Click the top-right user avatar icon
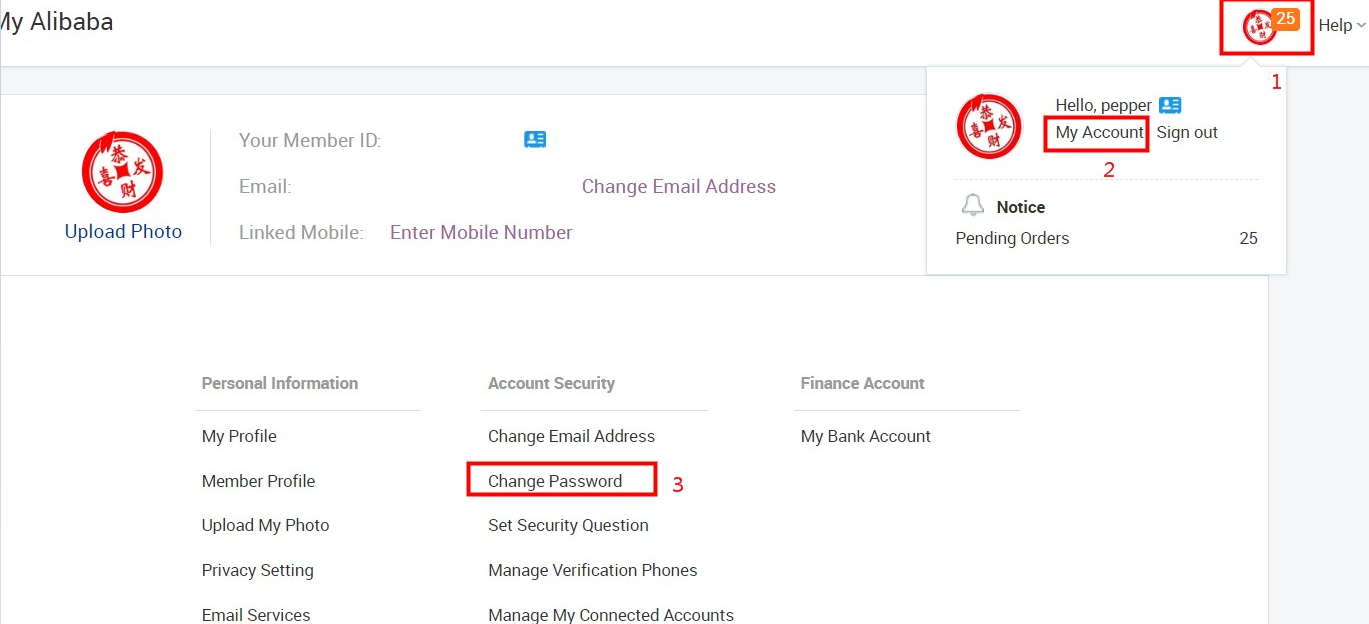1369x624 pixels. pyautogui.click(x=1258, y=27)
